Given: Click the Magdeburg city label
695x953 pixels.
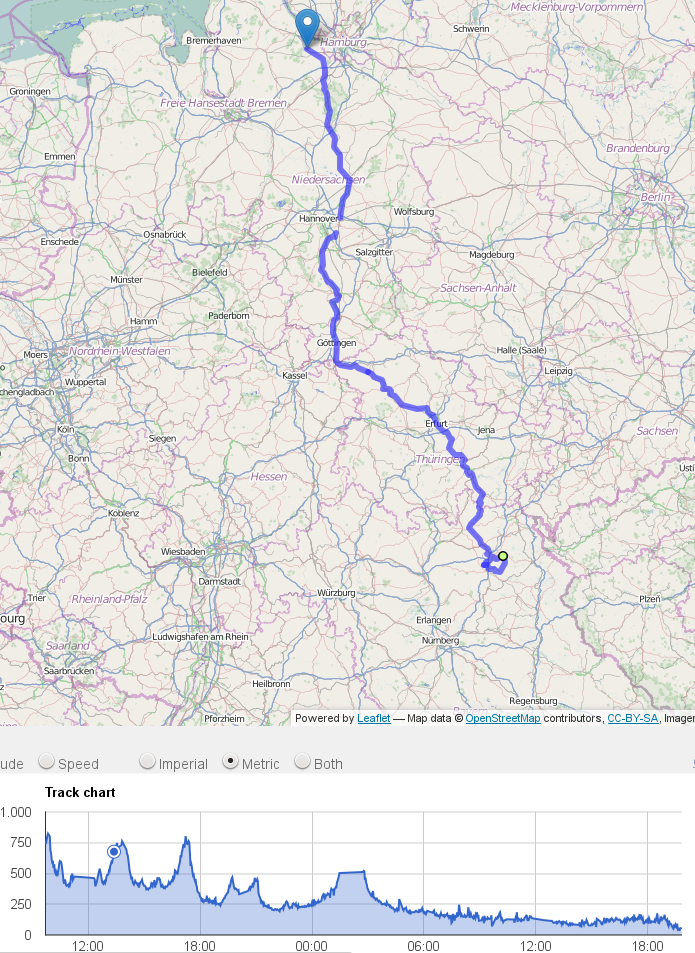Looking at the screenshot, I should tap(491, 255).
